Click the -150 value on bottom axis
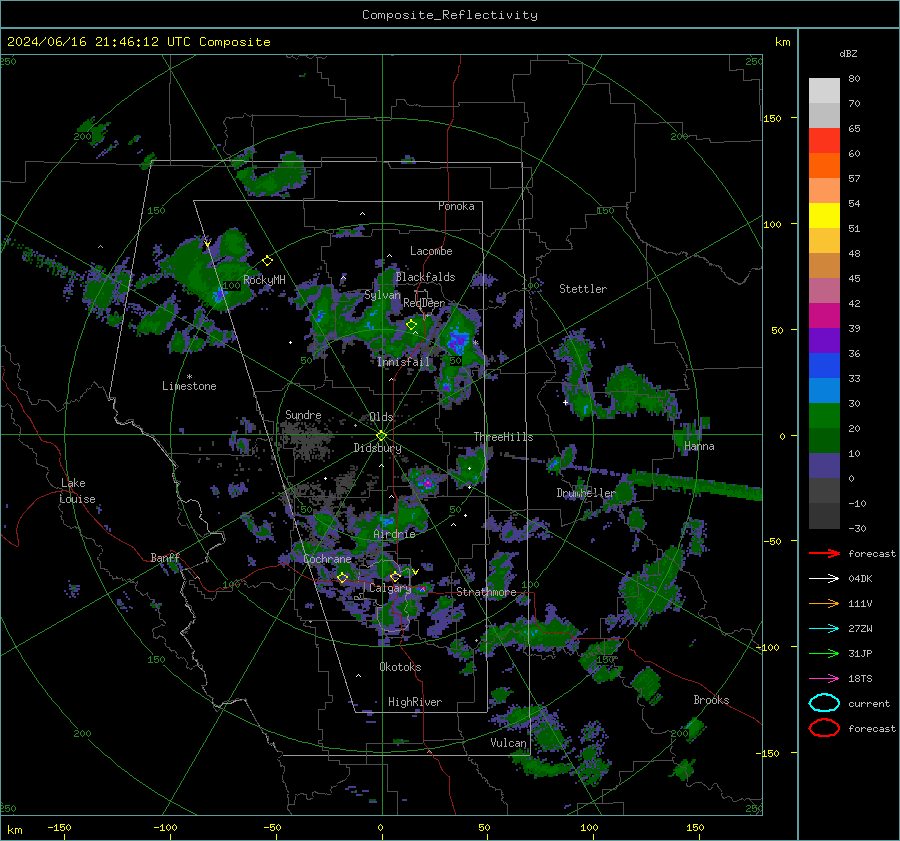 [59, 827]
